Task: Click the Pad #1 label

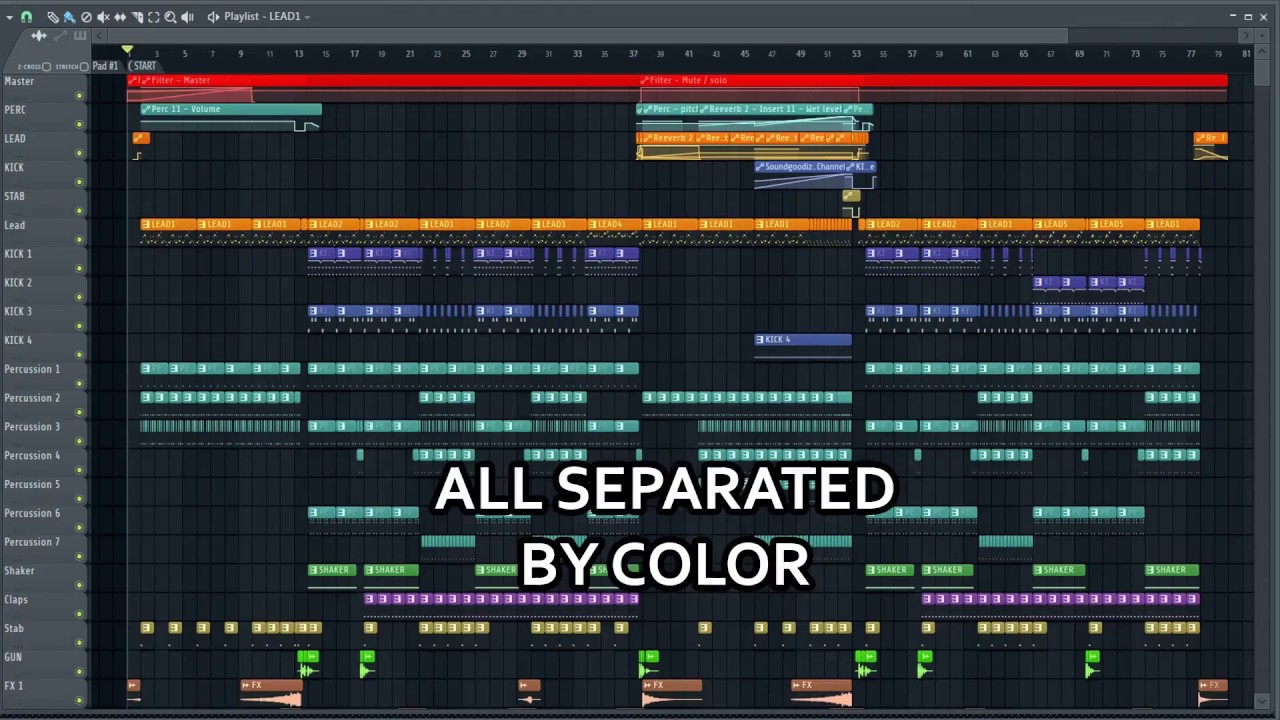Action: pos(105,66)
